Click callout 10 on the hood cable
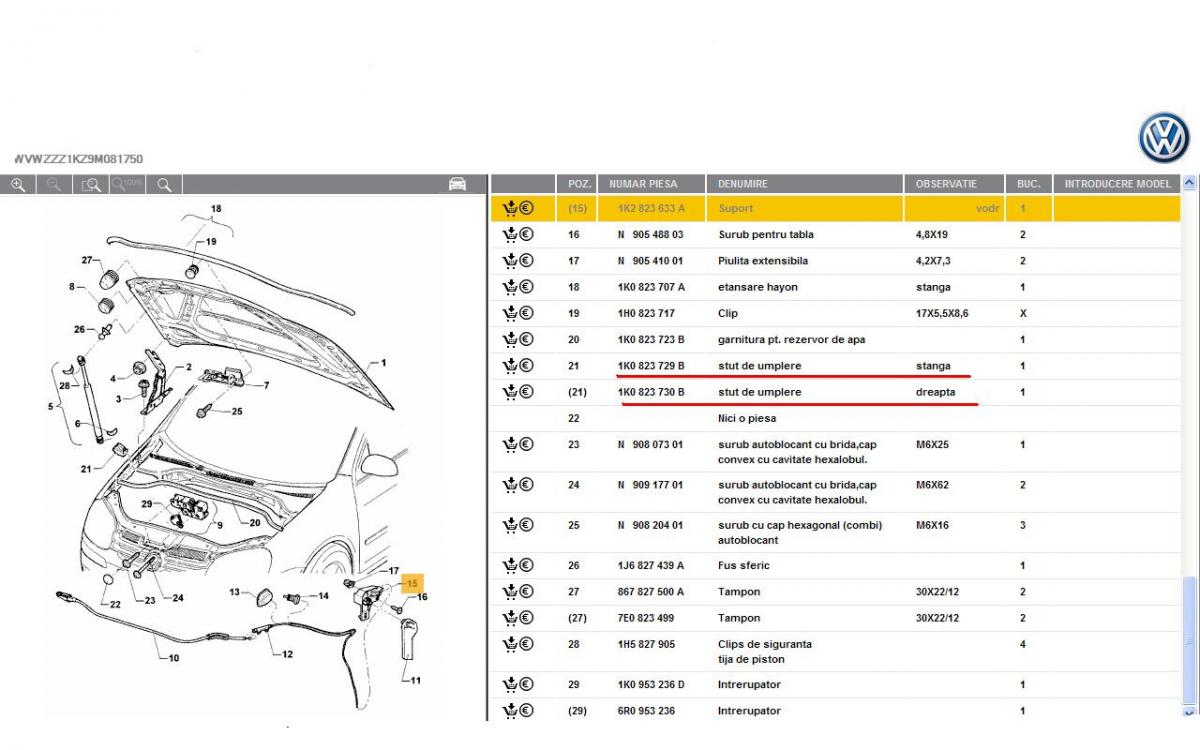 click(x=174, y=657)
